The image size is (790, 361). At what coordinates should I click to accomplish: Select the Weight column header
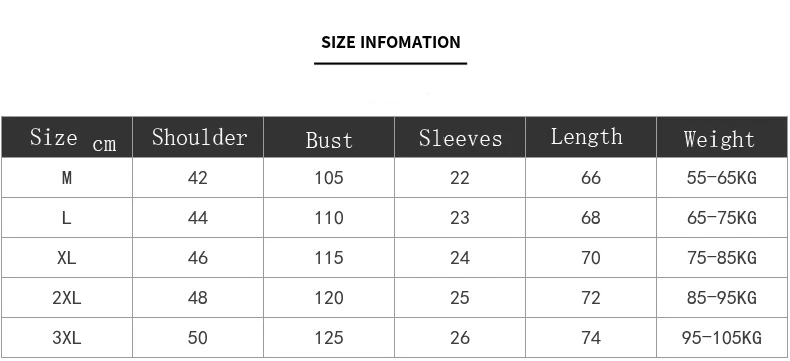tap(721, 137)
